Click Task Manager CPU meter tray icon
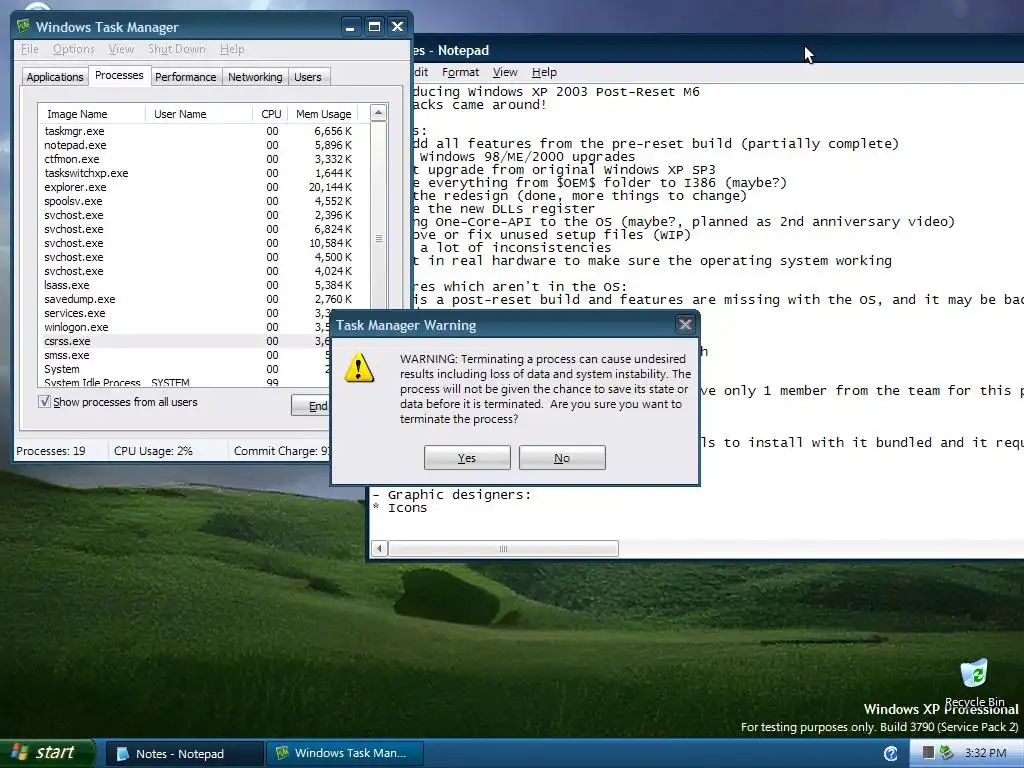1024x768 pixels. click(928, 753)
